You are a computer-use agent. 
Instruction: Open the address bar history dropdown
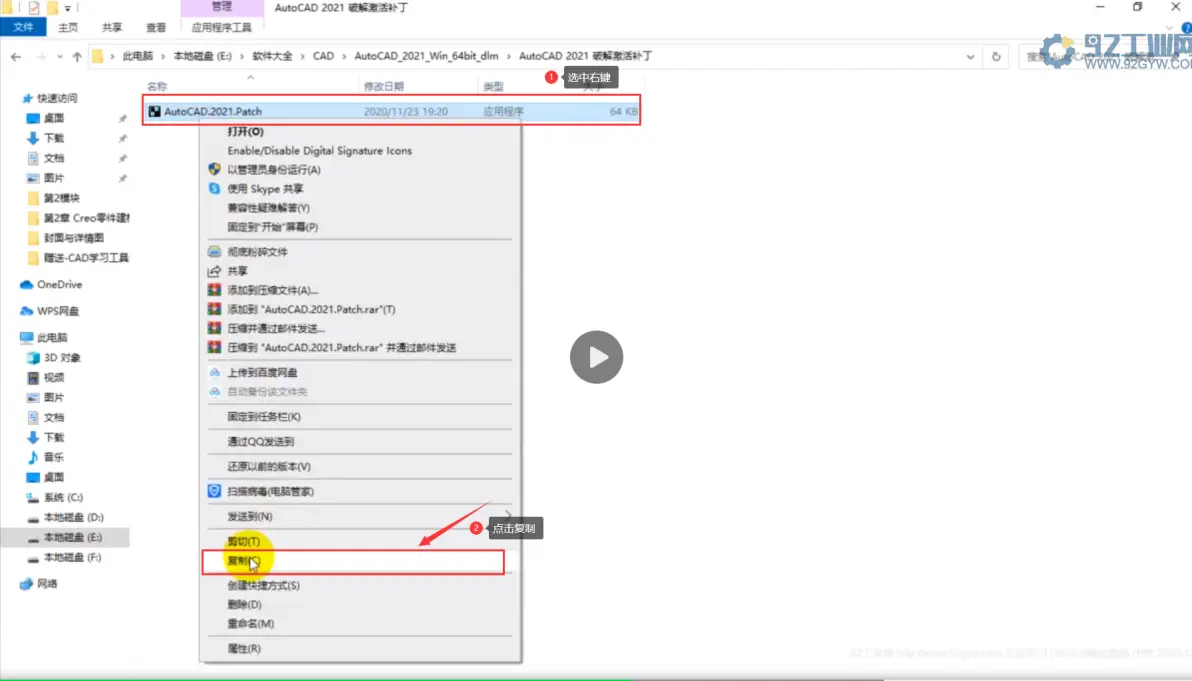(970, 56)
